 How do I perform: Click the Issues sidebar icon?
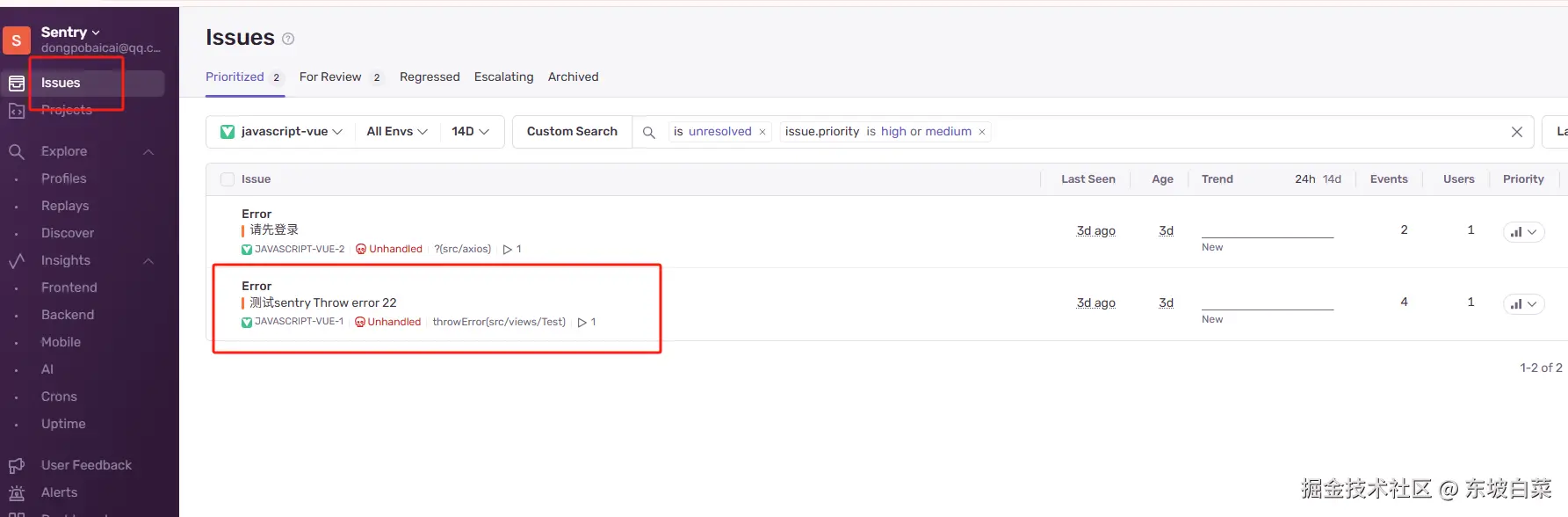tap(17, 84)
